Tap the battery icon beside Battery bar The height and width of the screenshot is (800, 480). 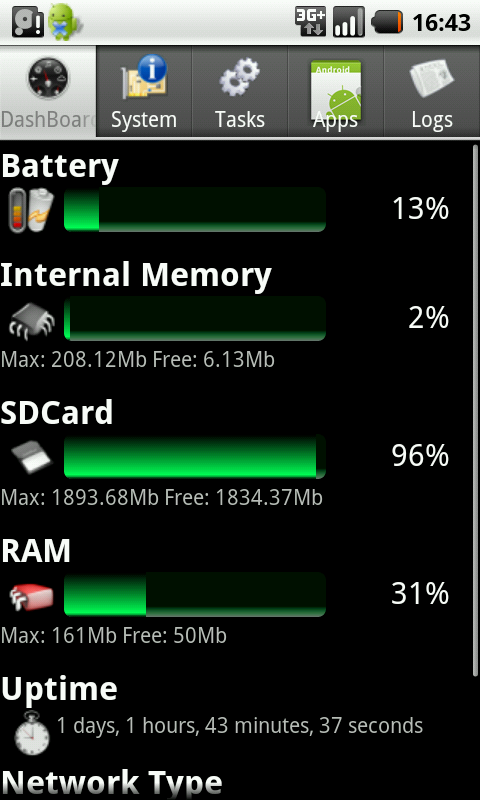point(31,210)
